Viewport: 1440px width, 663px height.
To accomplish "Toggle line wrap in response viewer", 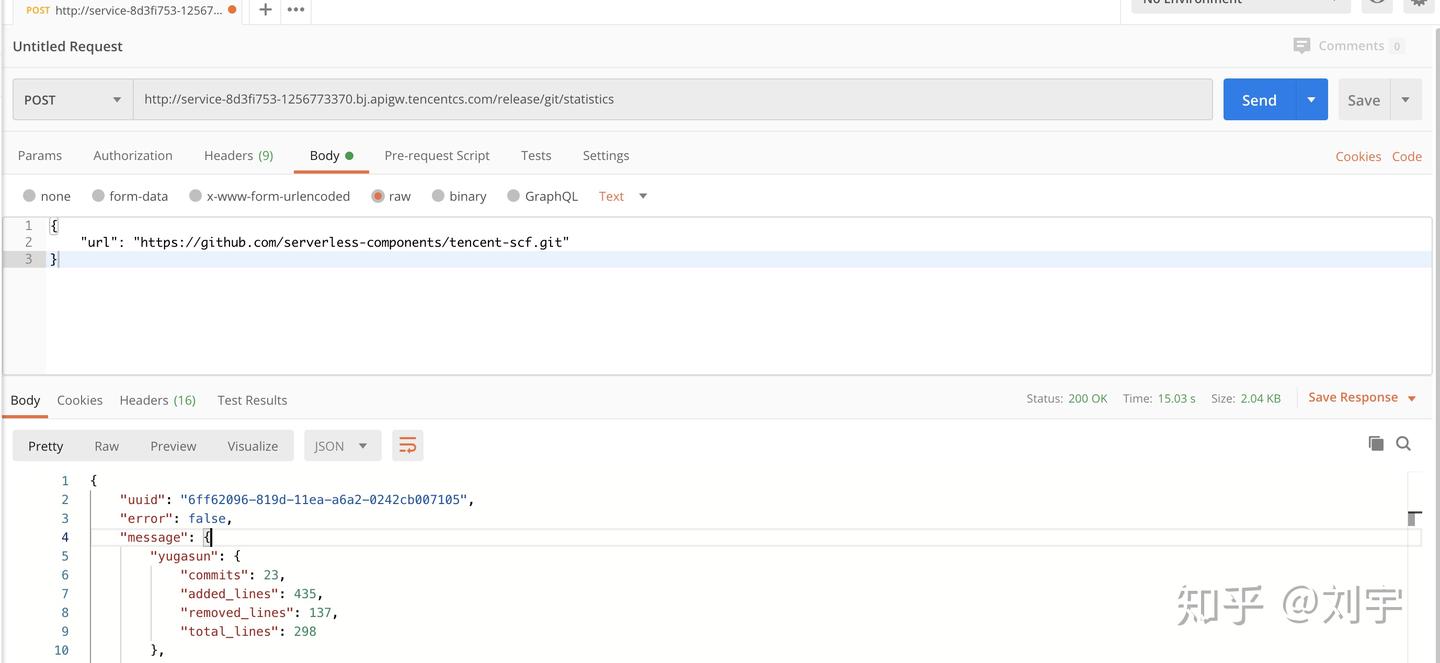I will (408, 446).
